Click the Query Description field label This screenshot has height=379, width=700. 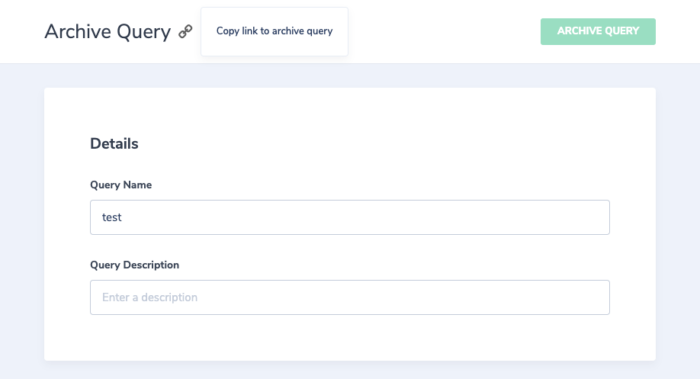pyautogui.click(x=134, y=265)
